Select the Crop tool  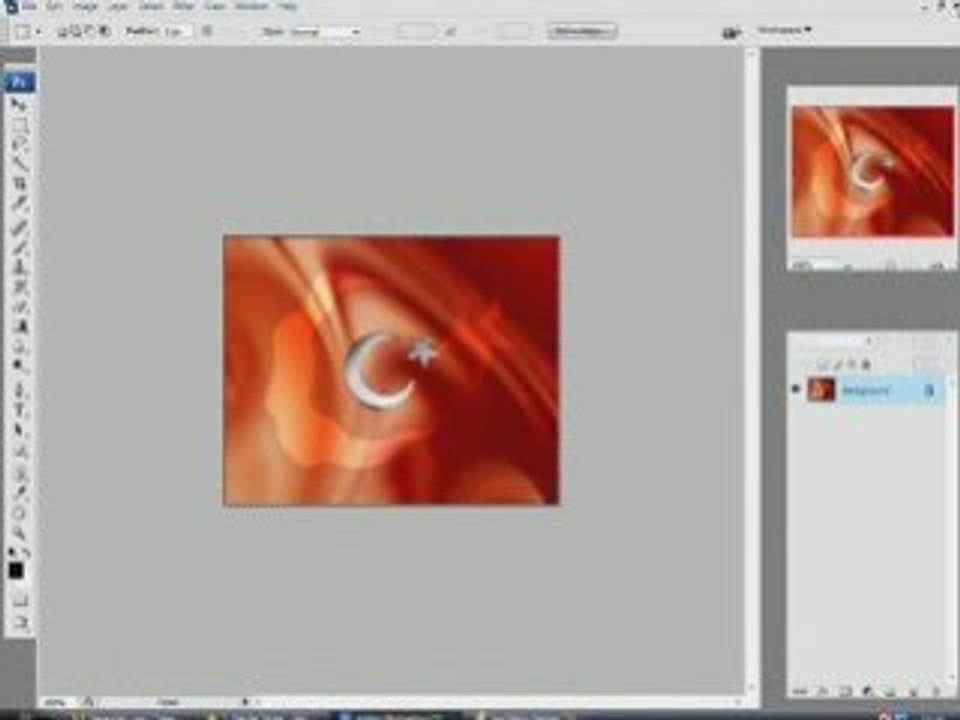(19, 184)
